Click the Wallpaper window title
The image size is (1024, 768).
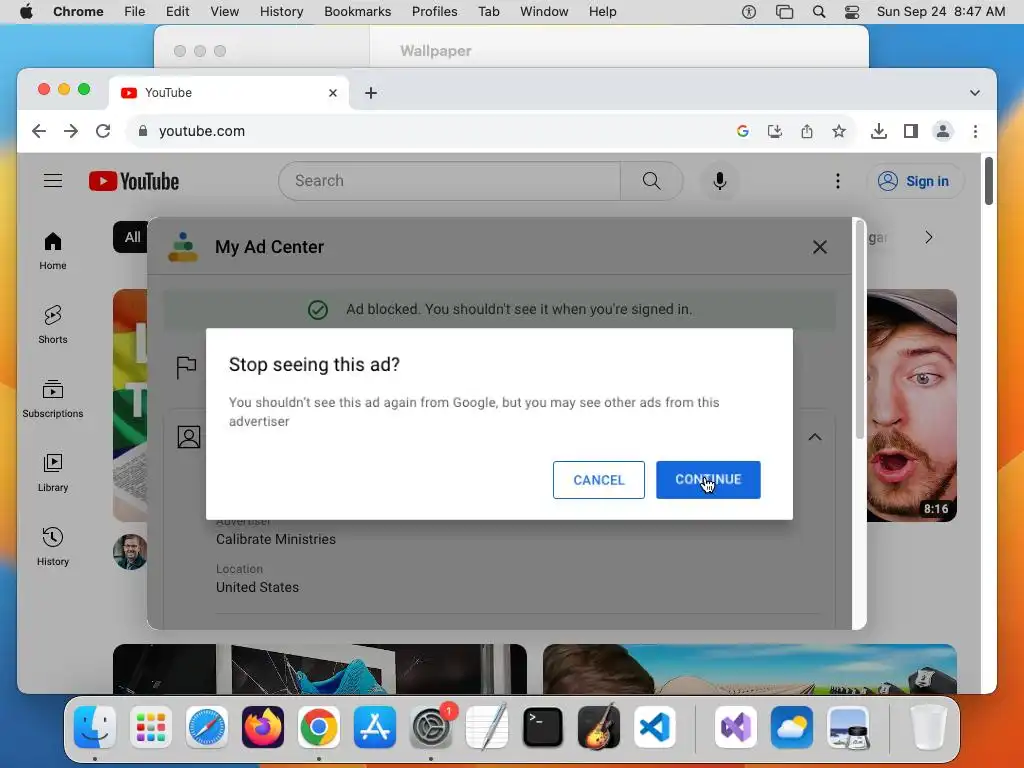click(x=436, y=51)
